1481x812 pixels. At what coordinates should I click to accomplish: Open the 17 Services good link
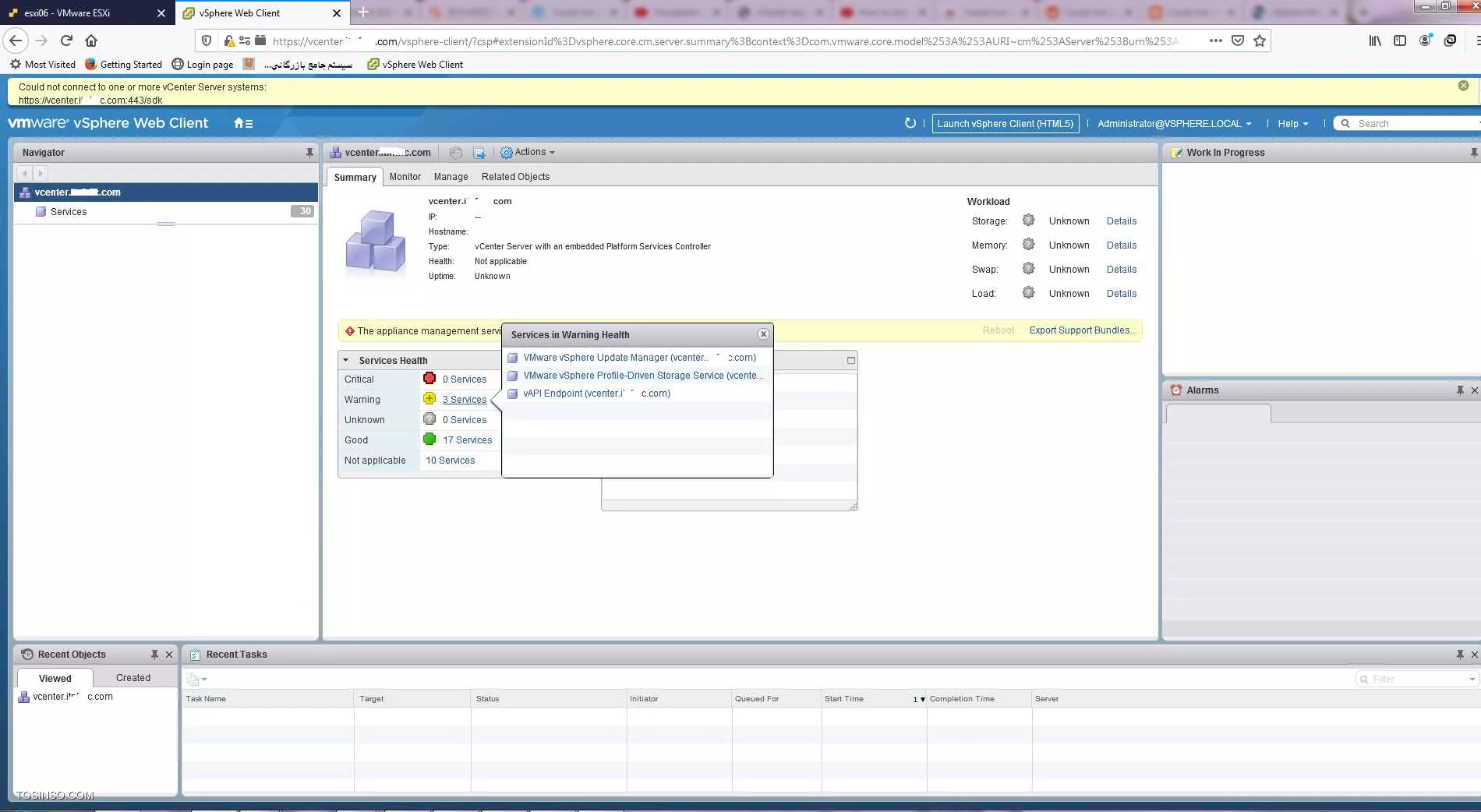click(x=467, y=440)
